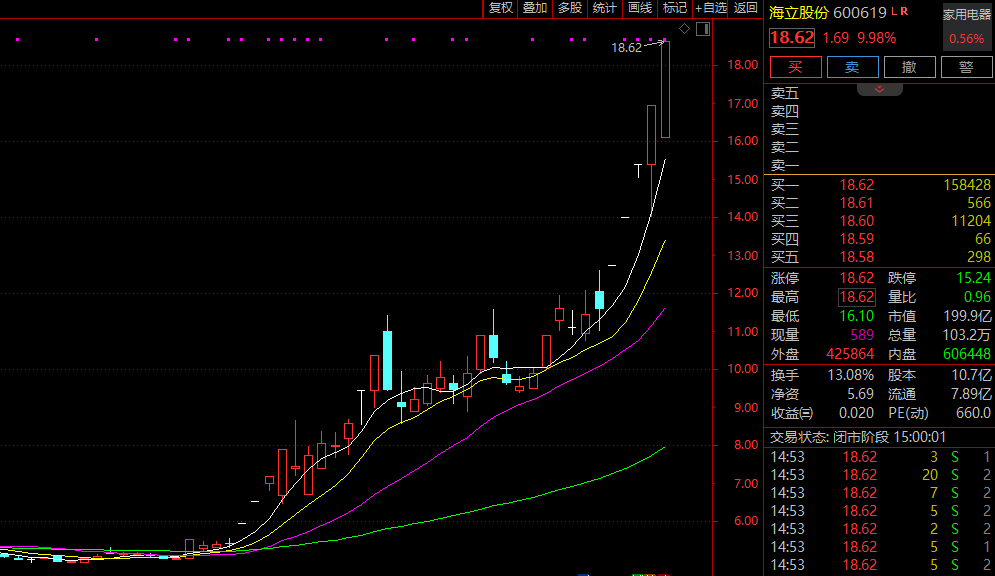
Task: Click 换手 rate 13.08%
Action: click(850, 375)
